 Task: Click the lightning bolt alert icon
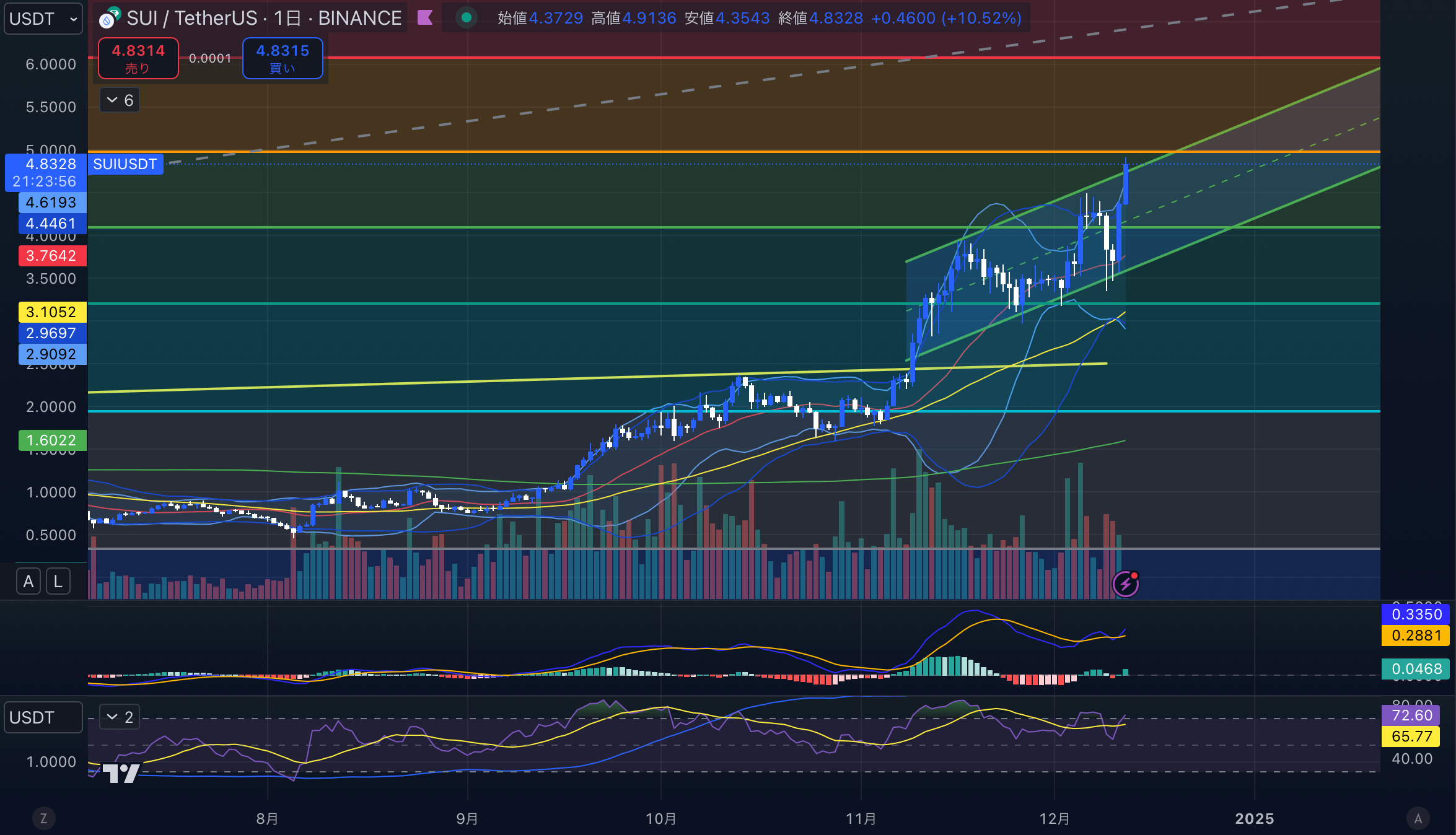[x=1125, y=584]
